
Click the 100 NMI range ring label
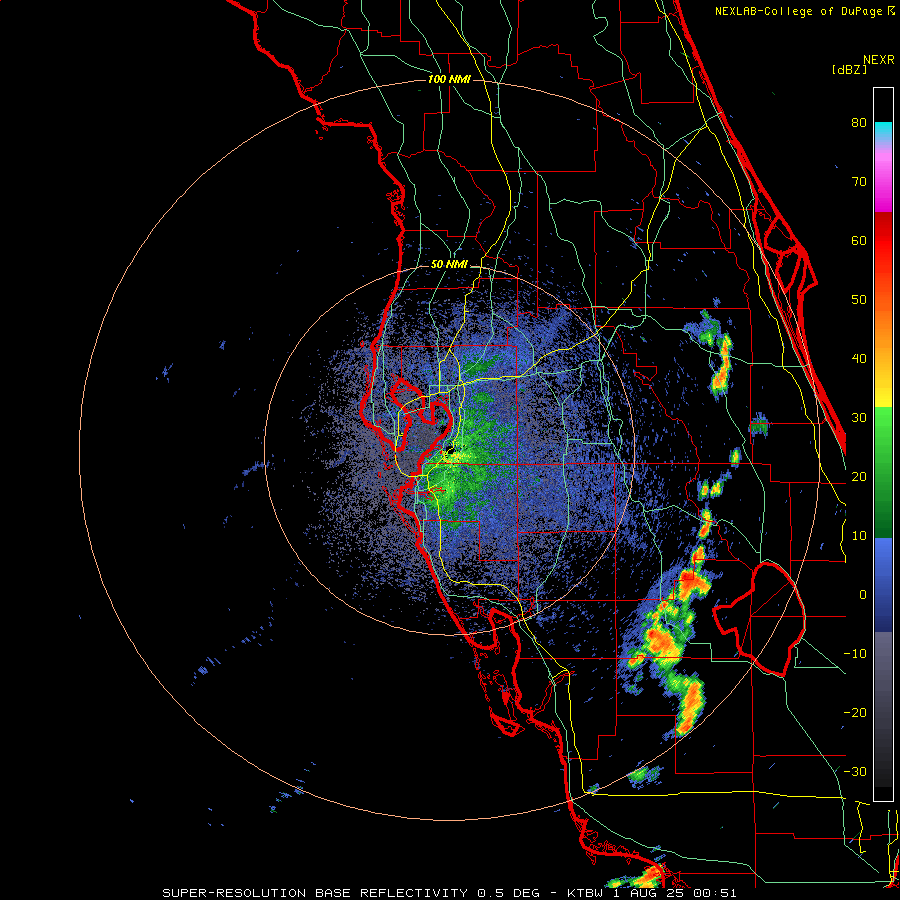(x=449, y=79)
